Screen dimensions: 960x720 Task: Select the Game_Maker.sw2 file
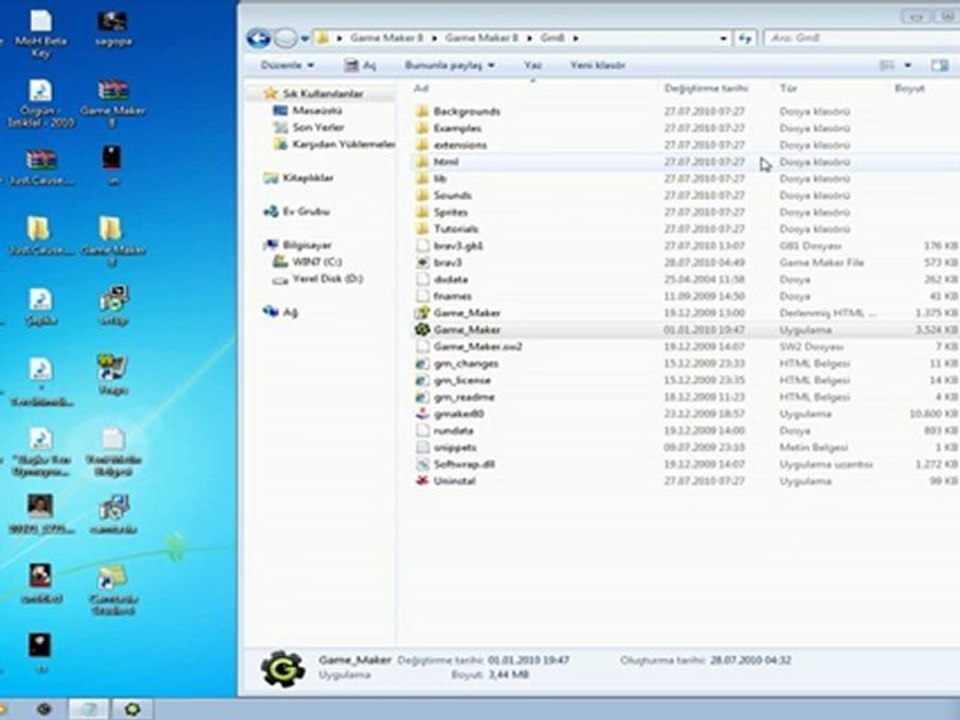[x=478, y=347]
